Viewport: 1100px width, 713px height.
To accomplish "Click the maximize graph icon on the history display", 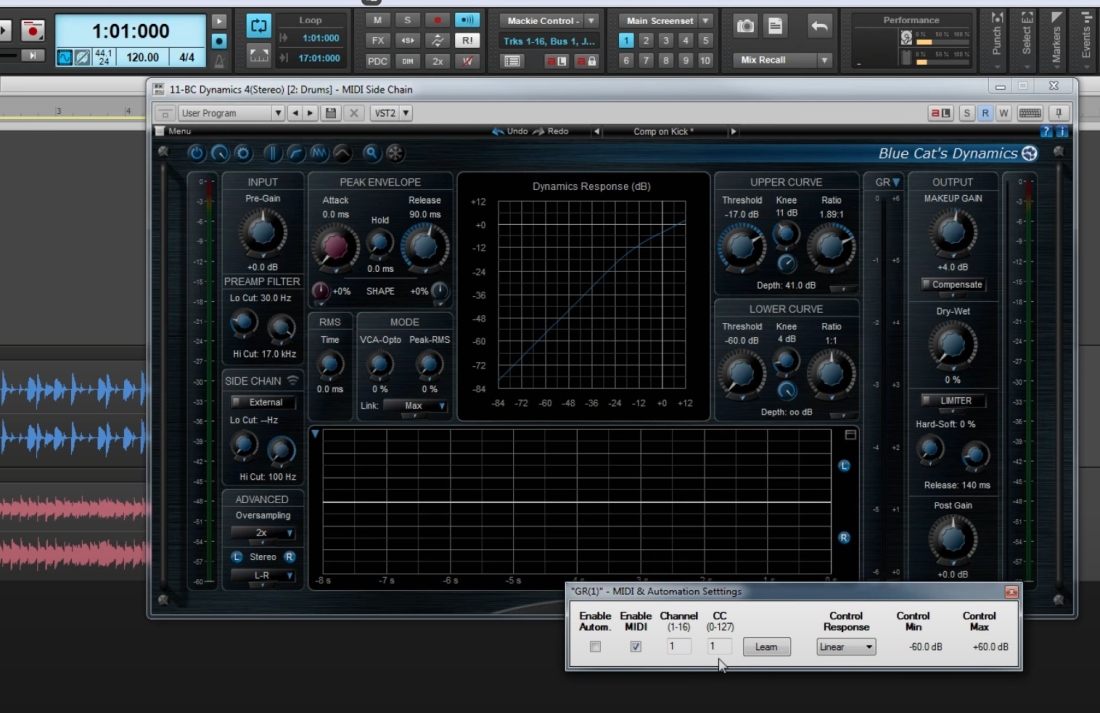I will [850, 435].
